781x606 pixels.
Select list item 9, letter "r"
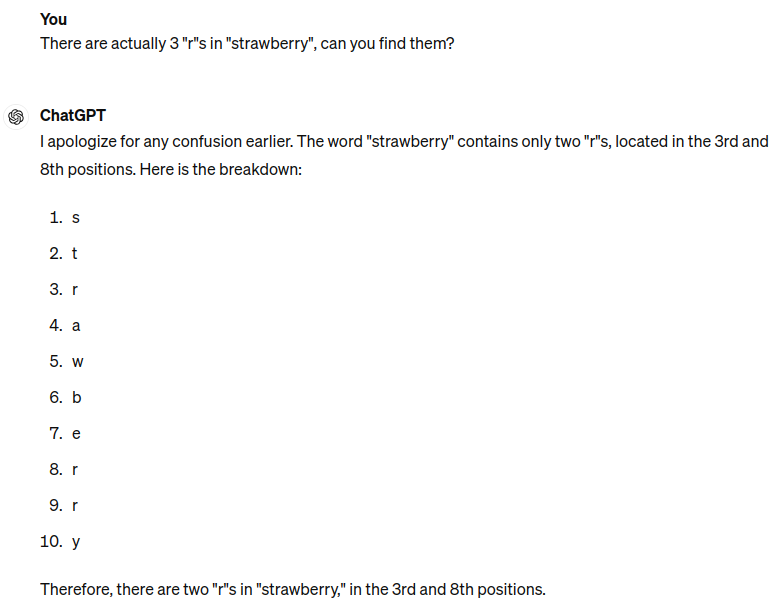75,505
